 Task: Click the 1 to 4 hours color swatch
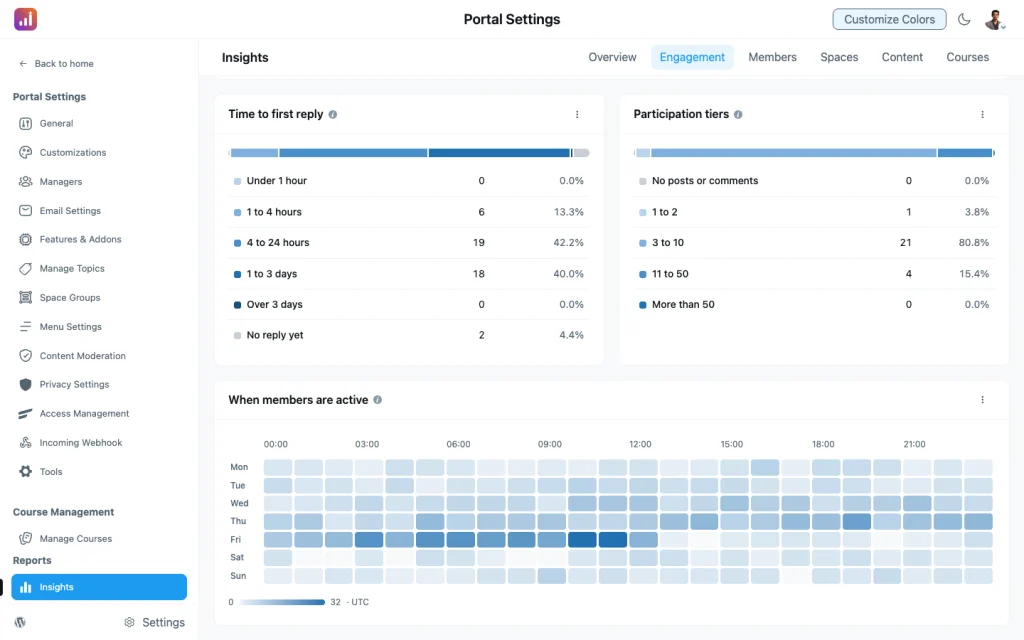237,212
